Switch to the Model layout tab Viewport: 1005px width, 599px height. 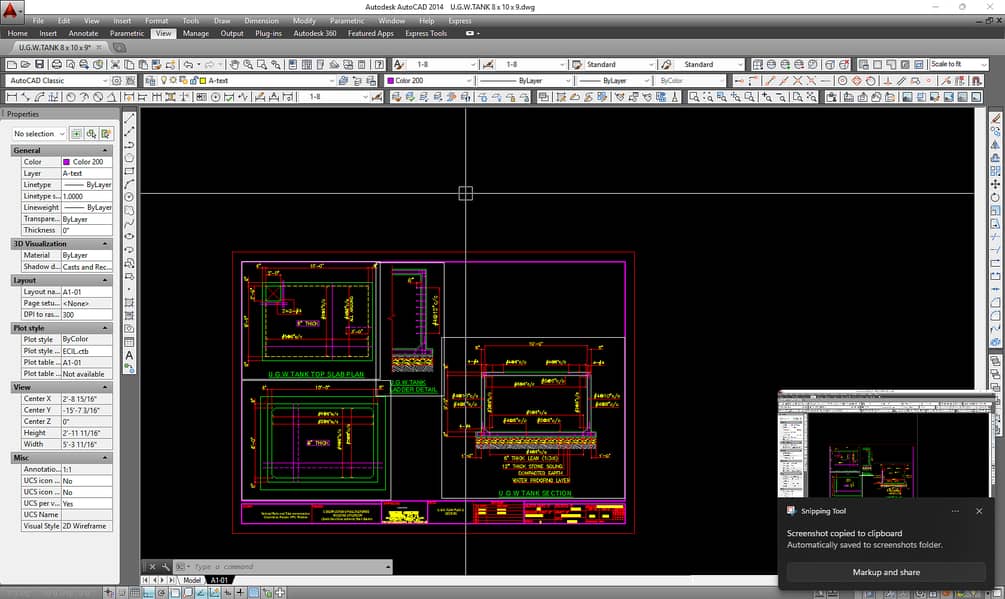(191, 580)
